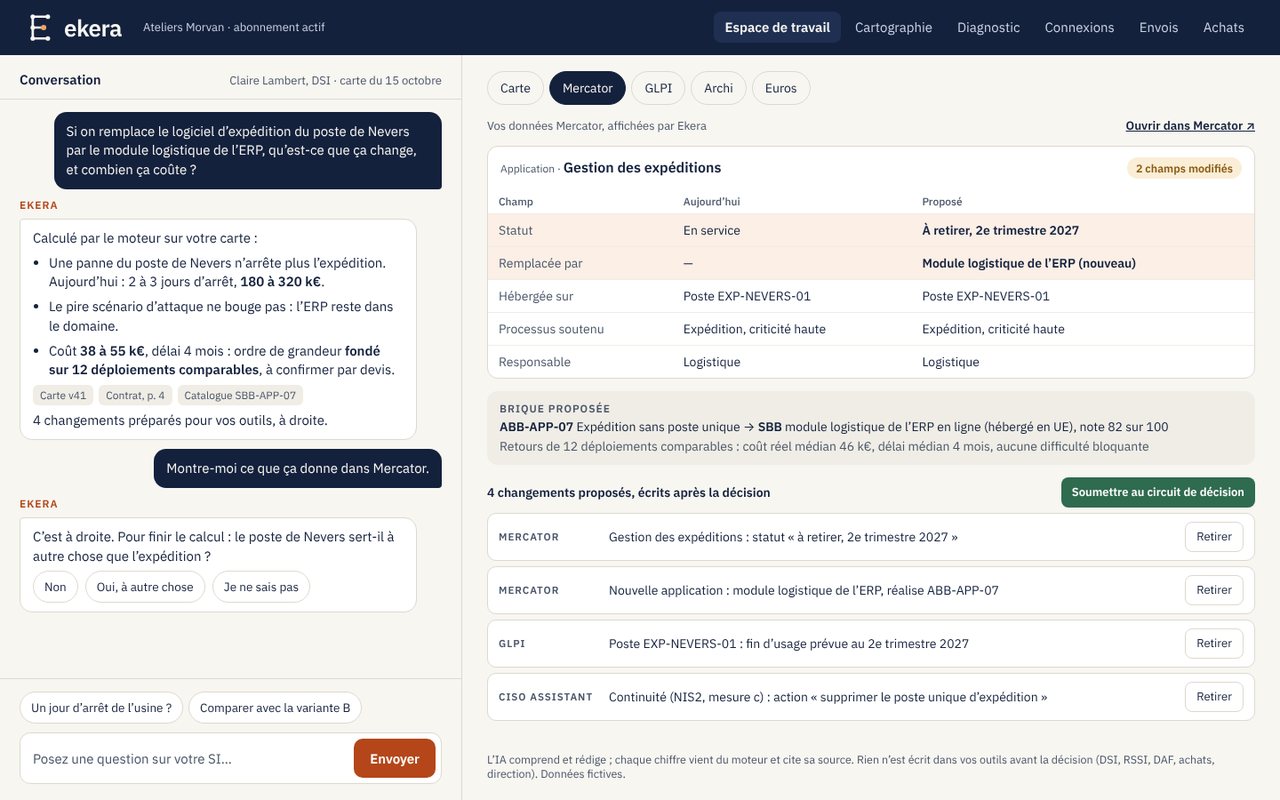Click the 'Gestion des expéditions' application title
The height and width of the screenshot is (800, 1280).
click(x=642, y=168)
